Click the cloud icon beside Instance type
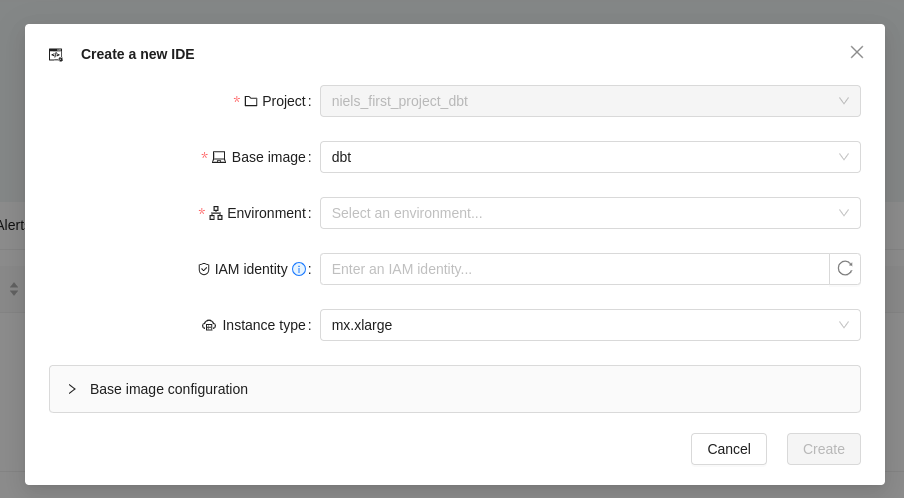The width and height of the screenshot is (904, 498). pyautogui.click(x=209, y=325)
